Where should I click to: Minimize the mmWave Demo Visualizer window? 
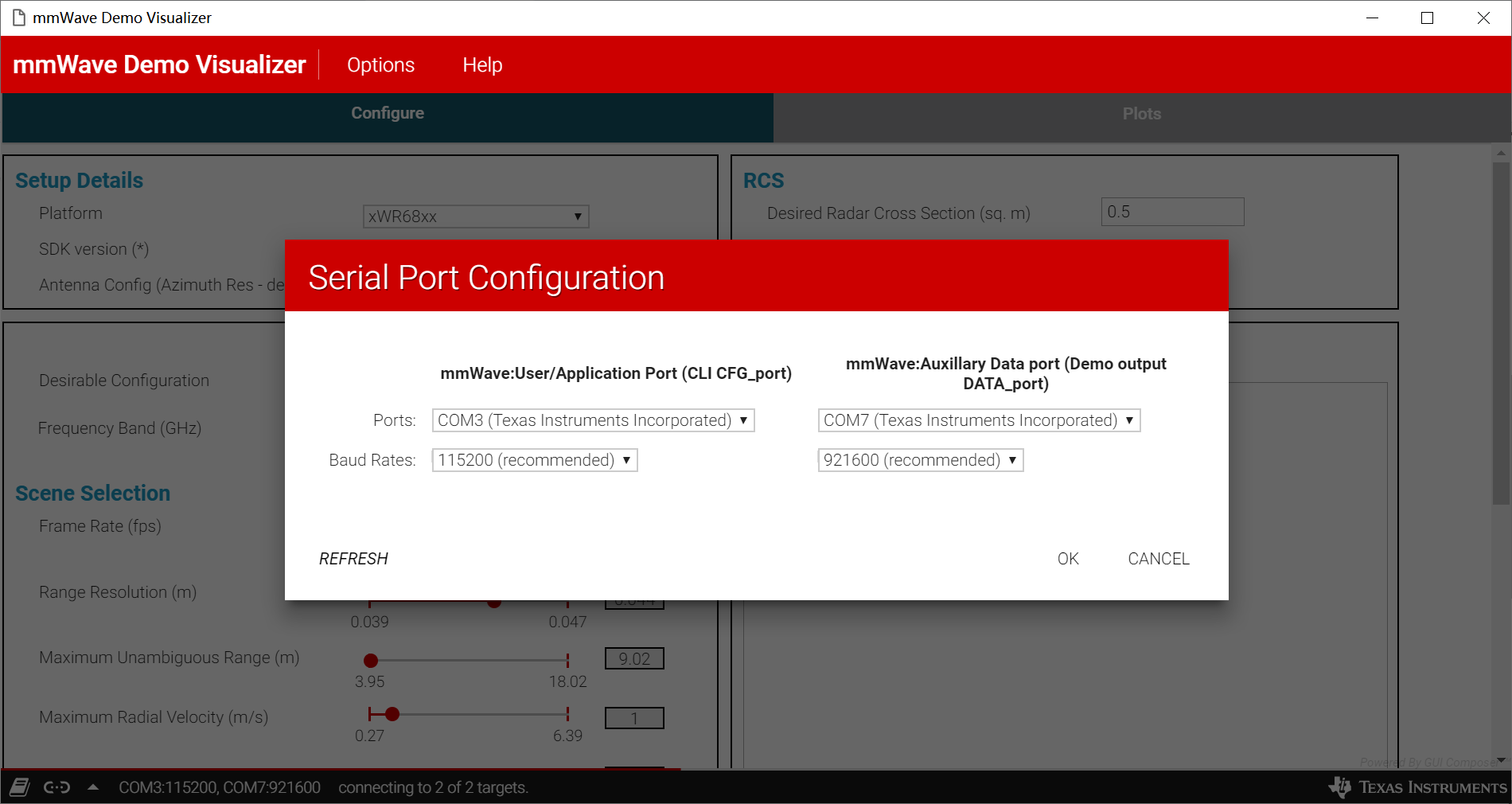pyautogui.click(x=1372, y=18)
